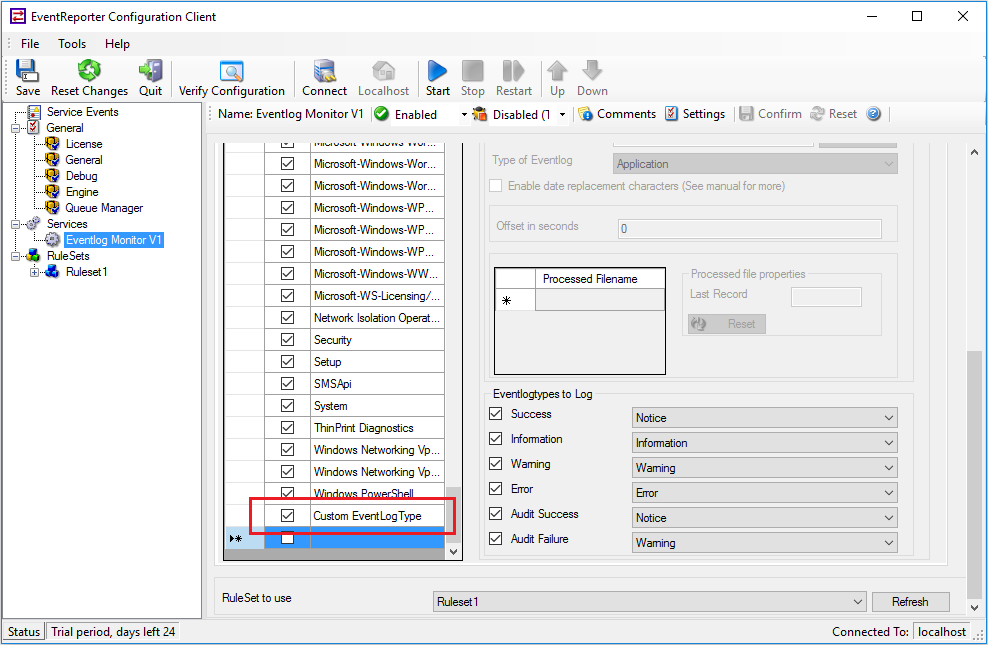Select the Engine node in the tree
Viewport: 988px width, 645px height.
point(82,191)
